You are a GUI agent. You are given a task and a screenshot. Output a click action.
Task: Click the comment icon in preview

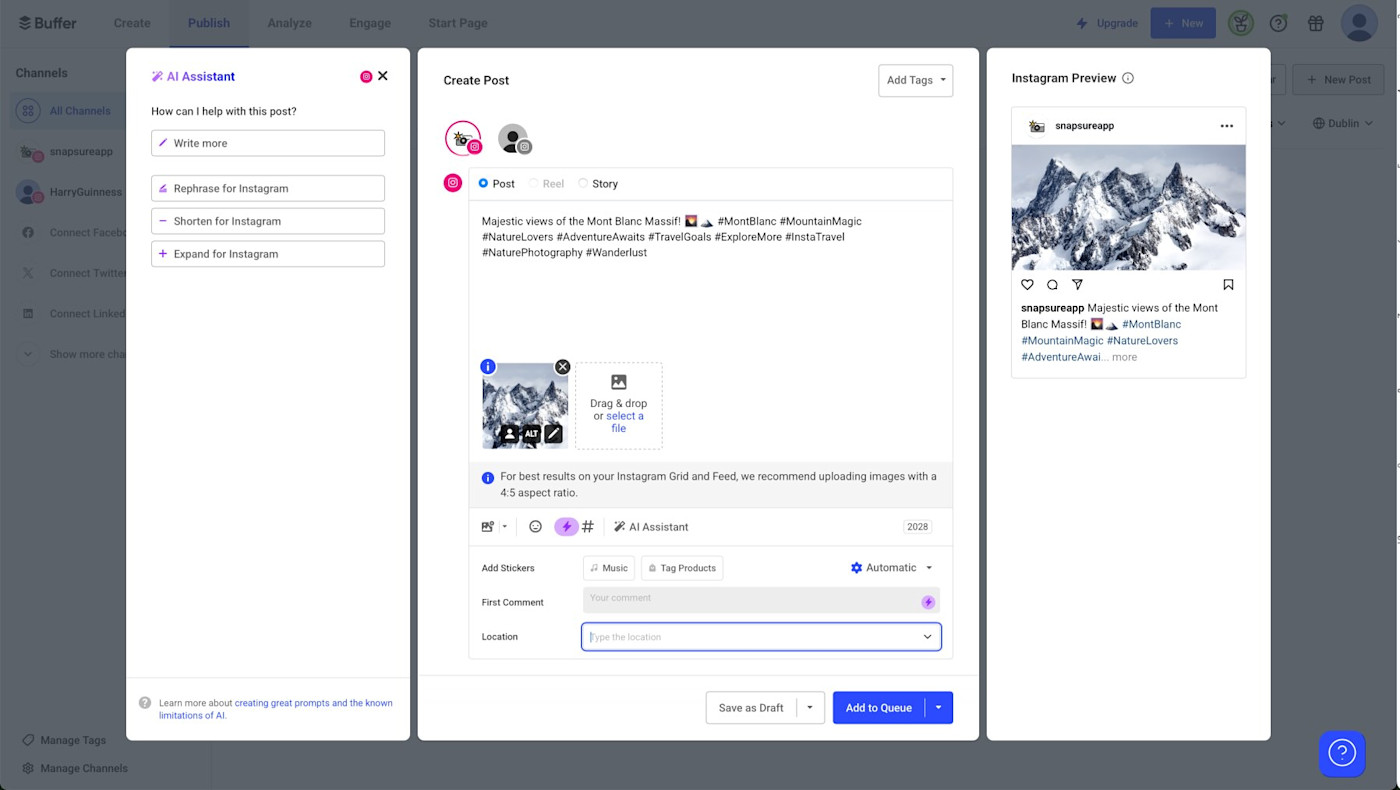click(1052, 285)
